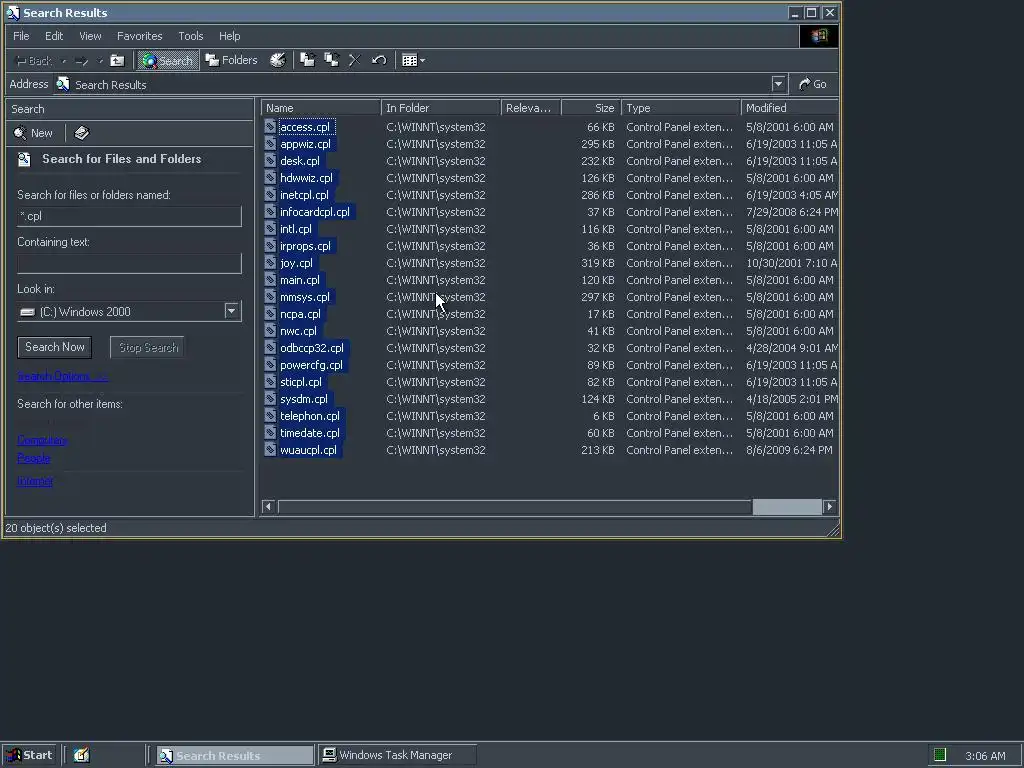The height and width of the screenshot is (768, 1024).
Task: Click the Internet link
Action: coord(35,481)
